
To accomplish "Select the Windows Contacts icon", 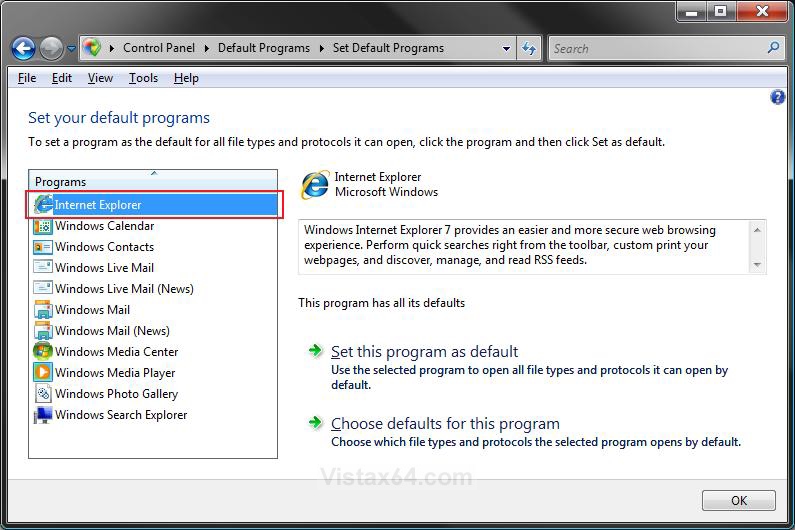I will pos(43,247).
